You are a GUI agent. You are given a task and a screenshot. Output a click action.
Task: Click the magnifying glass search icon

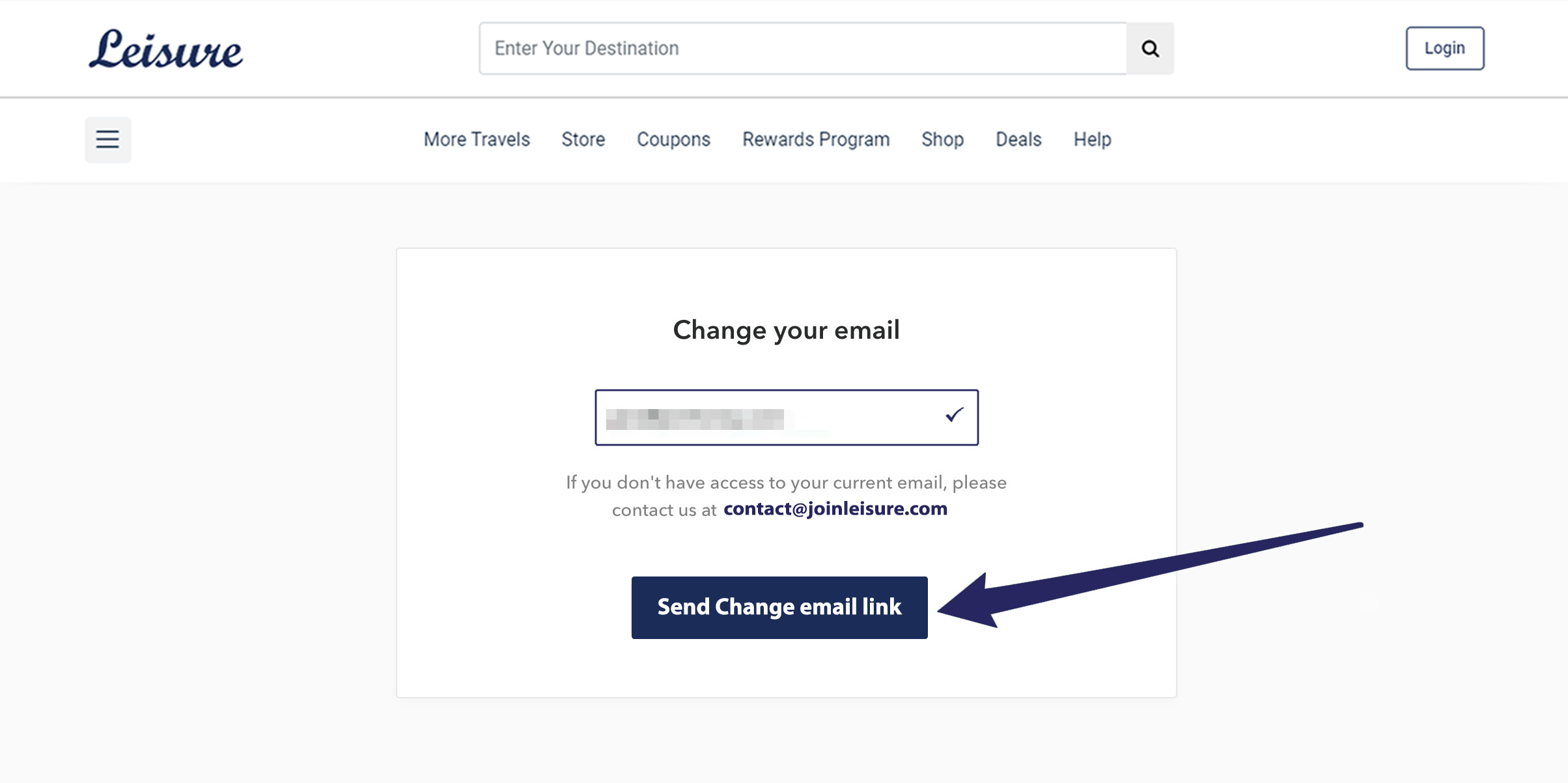coord(1150,48)
